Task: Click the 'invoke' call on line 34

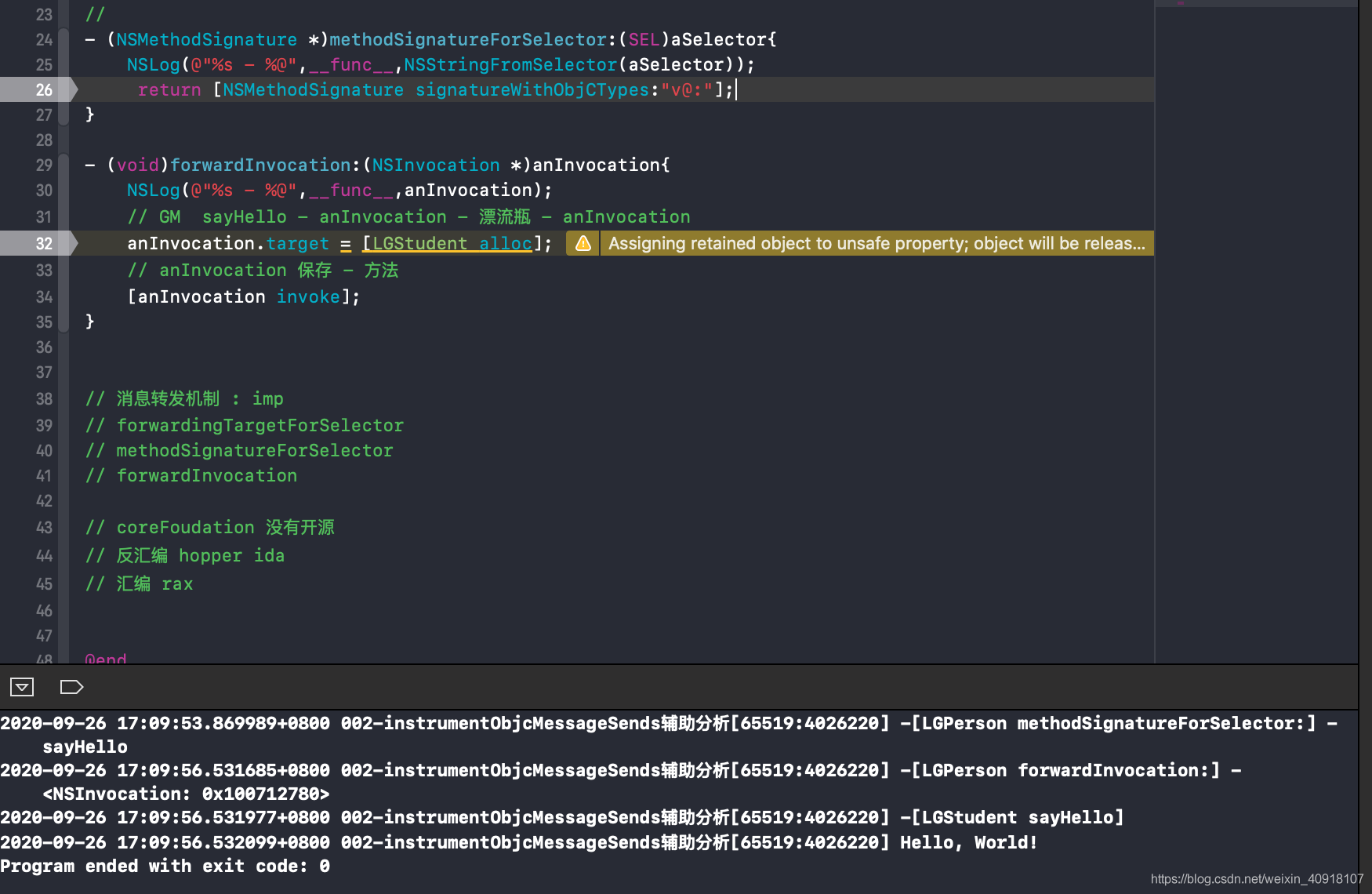Action: (308, 296)
